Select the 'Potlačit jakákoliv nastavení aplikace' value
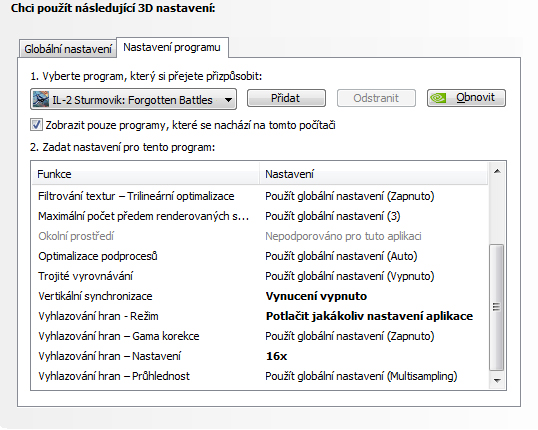Viewport: 538px width, 430px height. coord(370,316)
